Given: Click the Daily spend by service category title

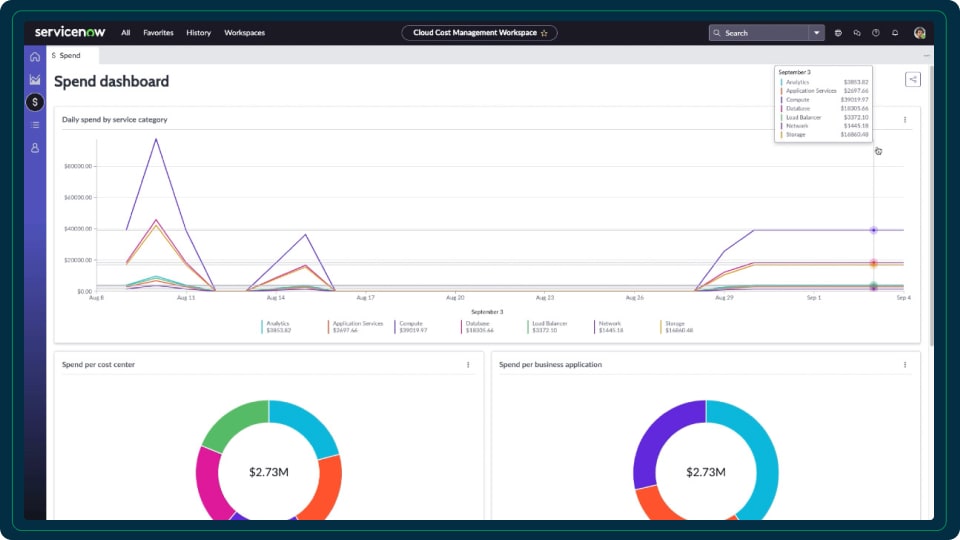Looking at the screenshot, I should click(114, 120).
